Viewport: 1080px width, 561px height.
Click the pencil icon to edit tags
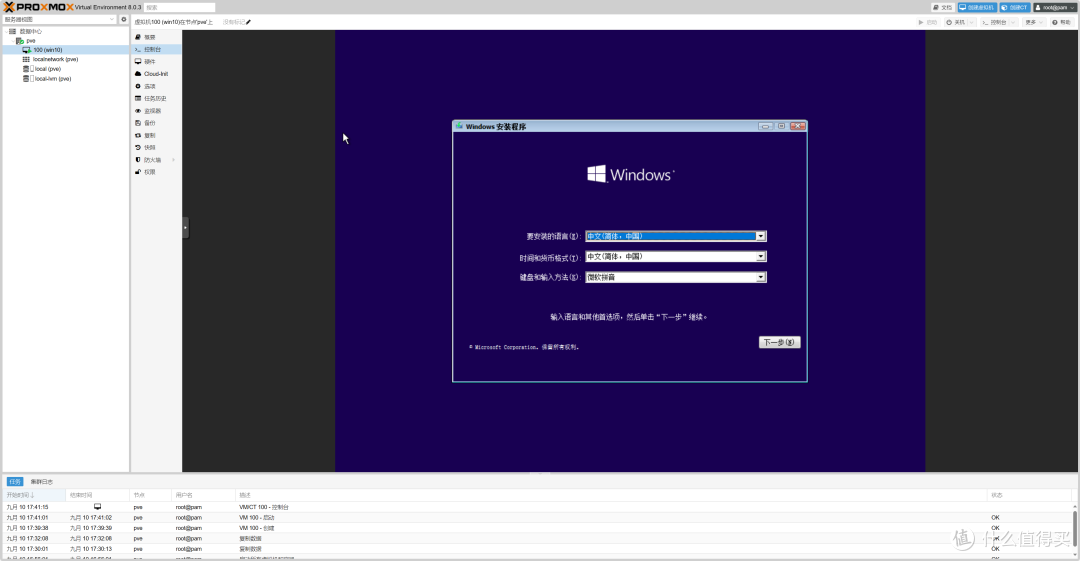[249, 22]
